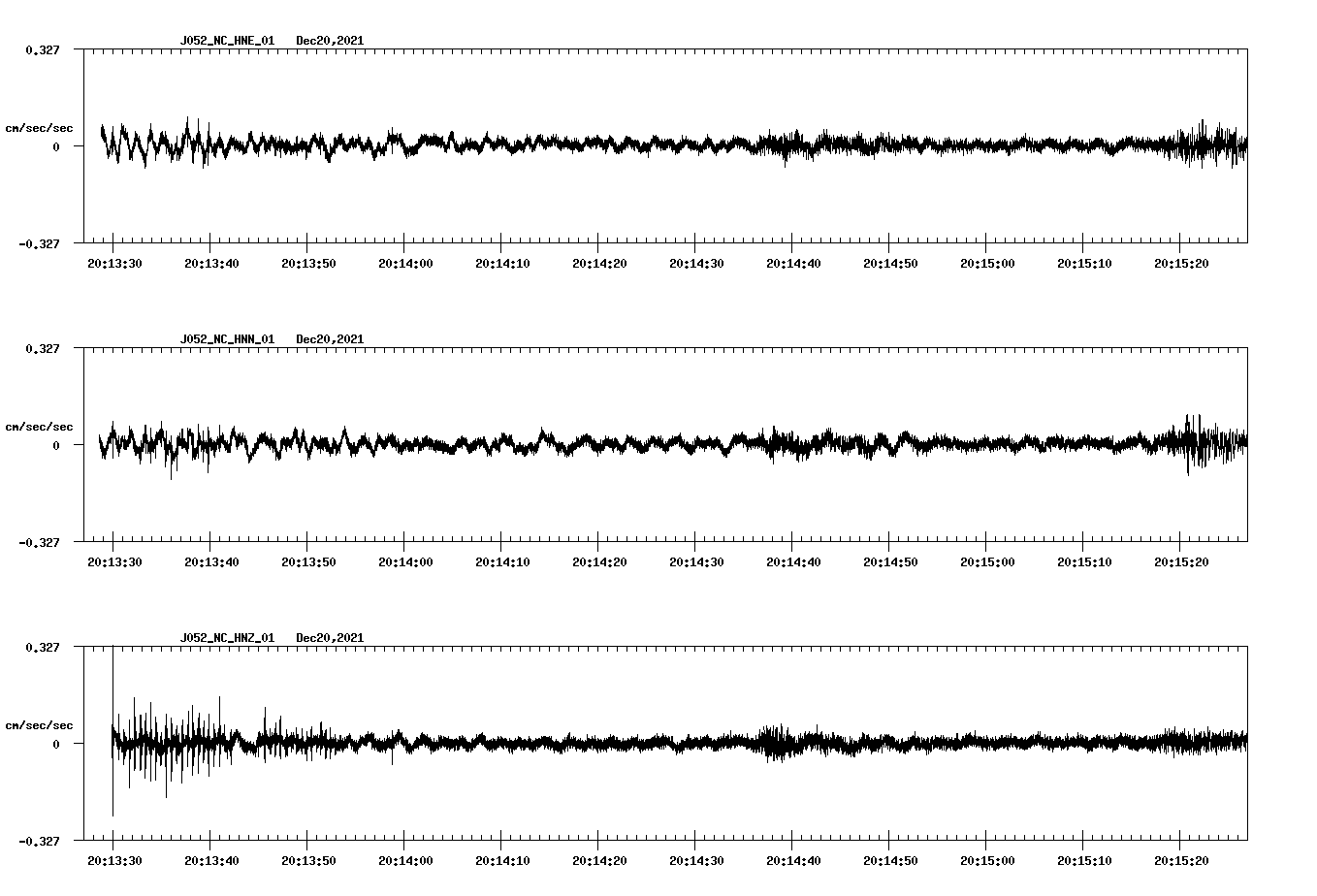
Task: Click the large initial spike in HNZ trace
Action: coord(112,732)
